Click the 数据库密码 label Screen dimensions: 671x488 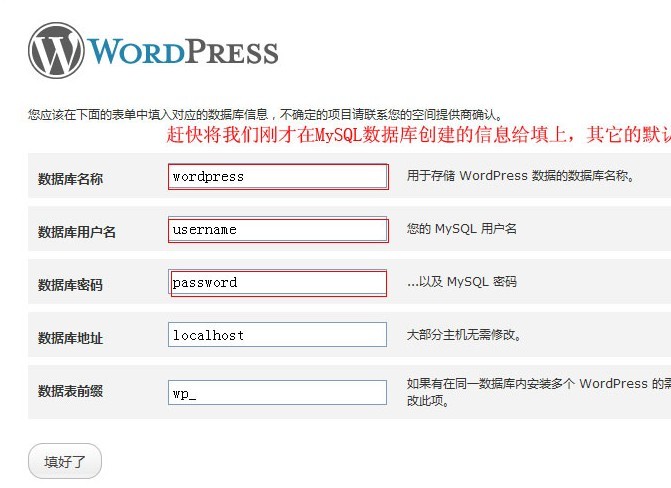[x=70, y=285]
